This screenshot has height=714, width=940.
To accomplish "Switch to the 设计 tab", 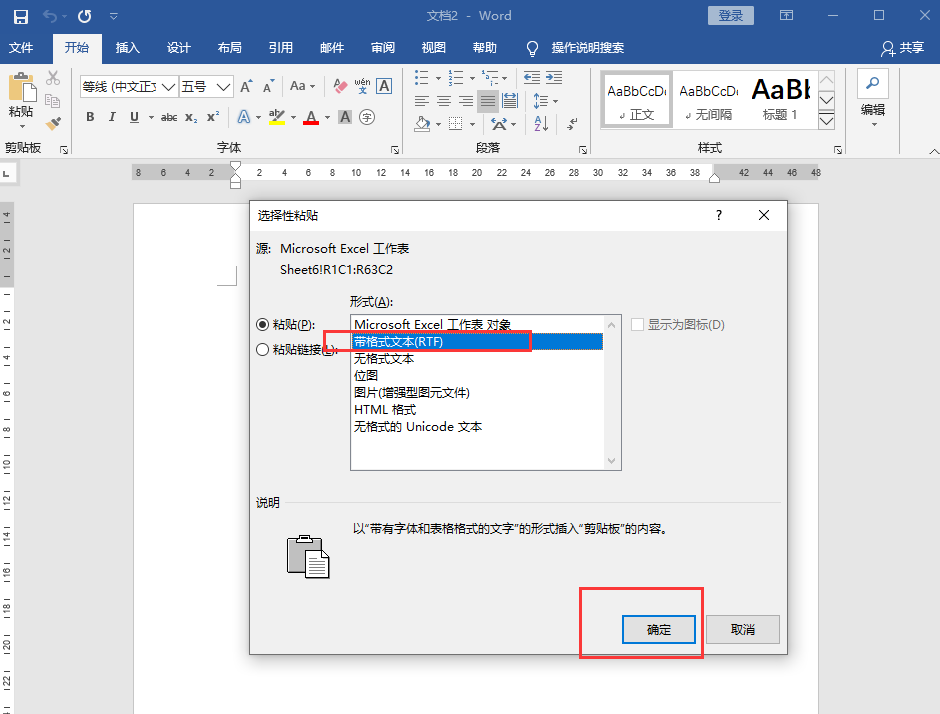I will click(179, 47).
